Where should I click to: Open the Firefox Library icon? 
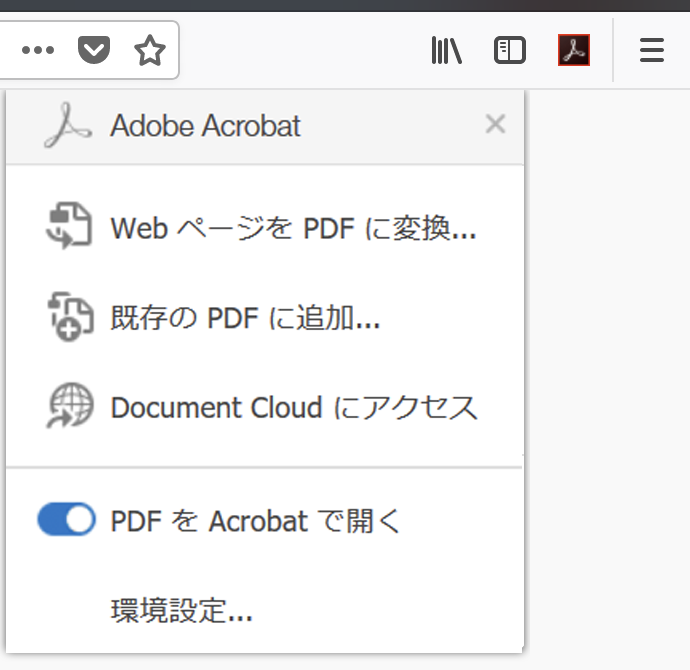(x=447, y=50)
